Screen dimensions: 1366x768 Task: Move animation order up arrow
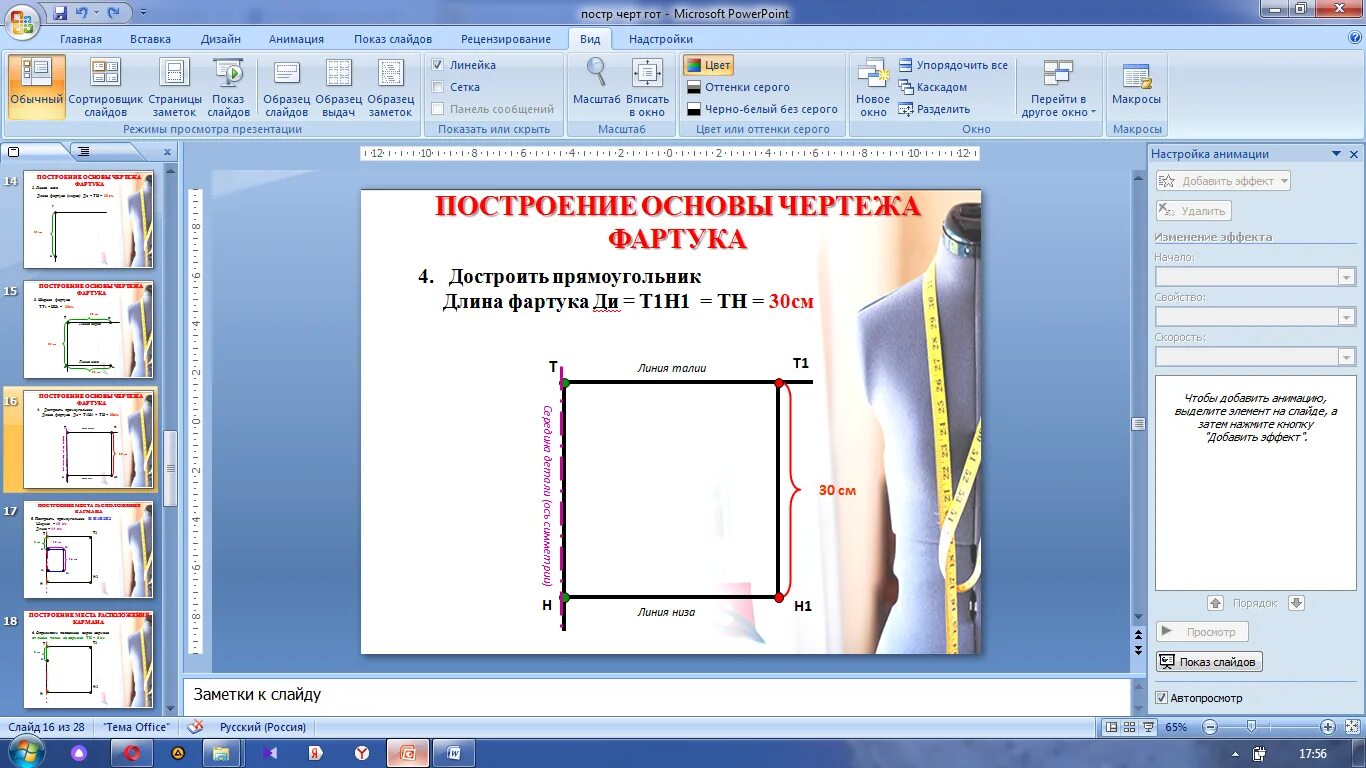(x=1216, y=603)
